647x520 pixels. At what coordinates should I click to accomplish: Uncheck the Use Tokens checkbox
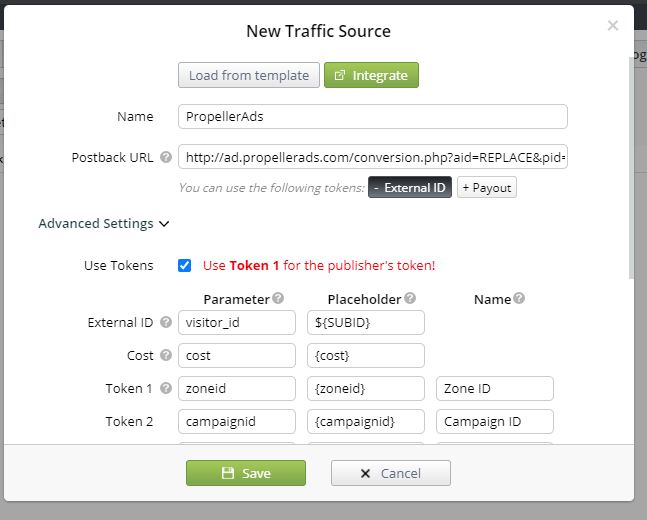[184, 265]
